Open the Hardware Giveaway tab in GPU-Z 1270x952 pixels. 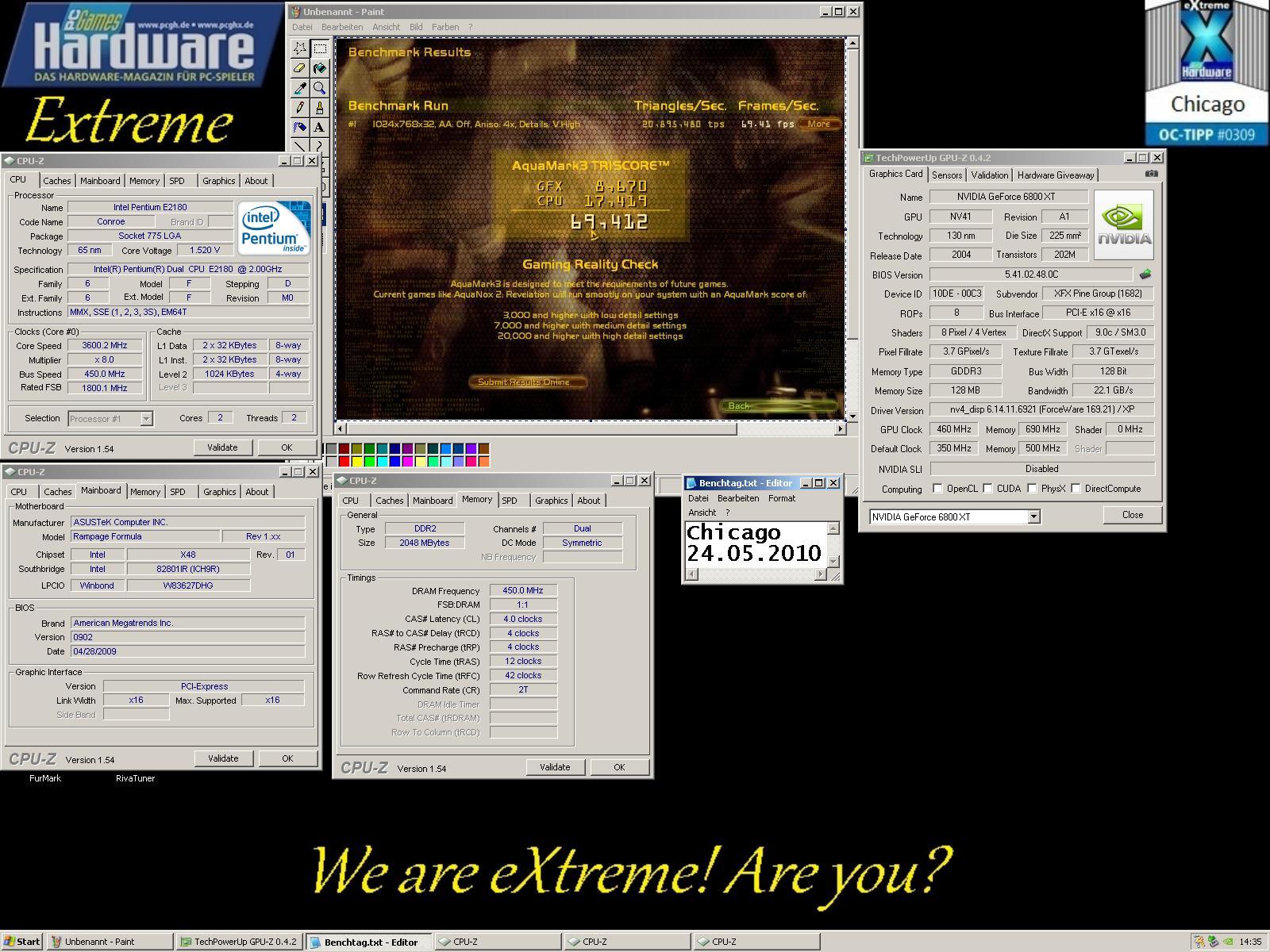point(1056,175)
